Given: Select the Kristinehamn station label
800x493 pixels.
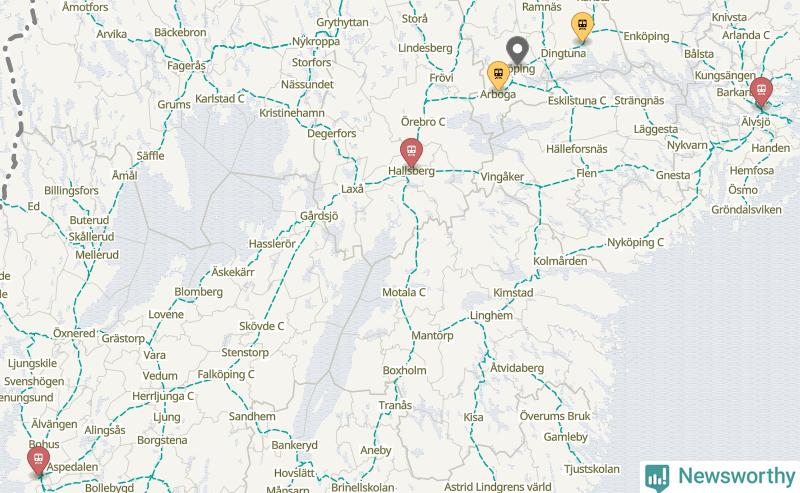Looking at the screenshot, I should coord(292,113).
